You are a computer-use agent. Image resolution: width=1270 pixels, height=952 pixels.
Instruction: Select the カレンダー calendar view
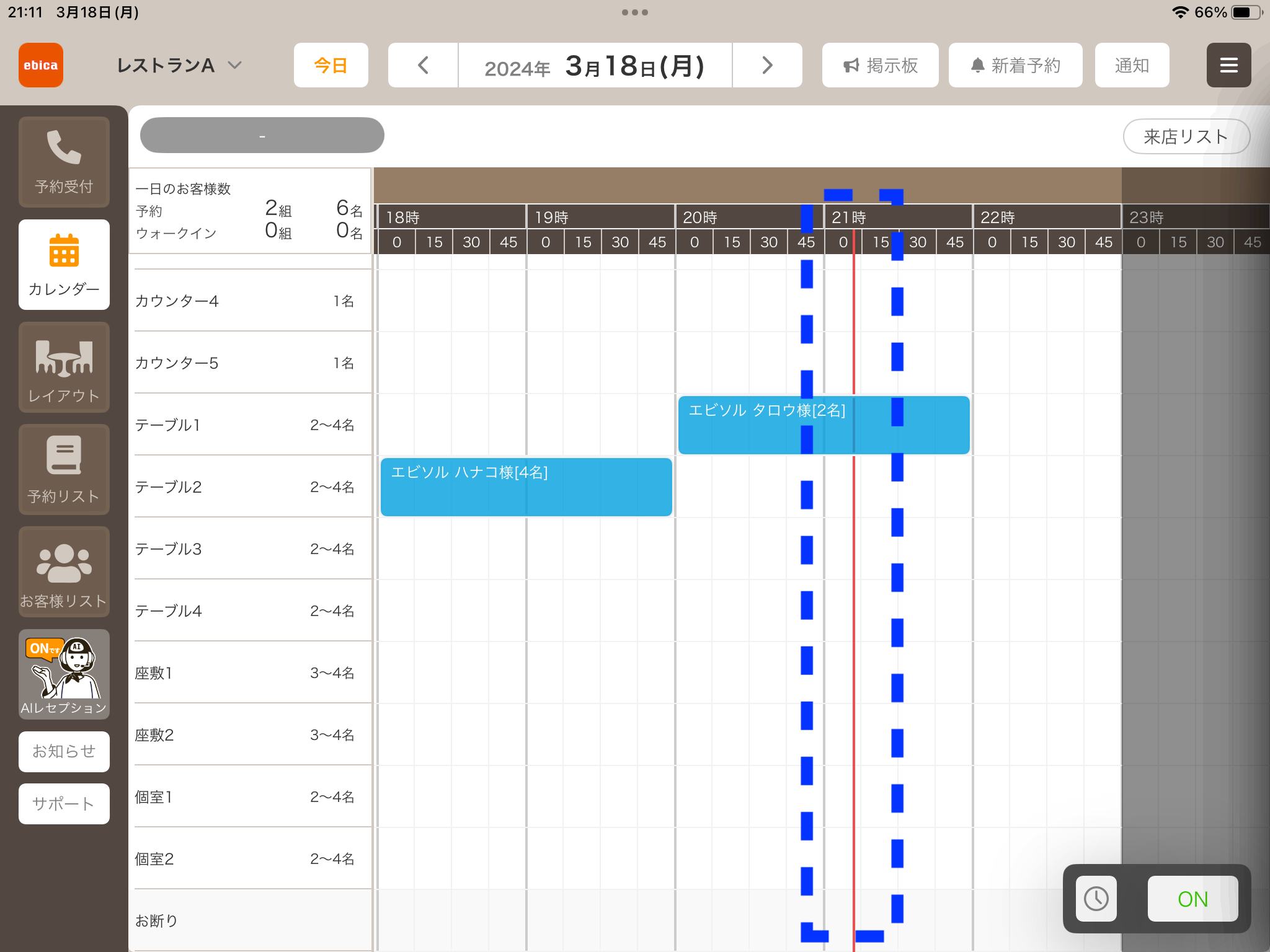pyautogui.click(x=64, y=265)
